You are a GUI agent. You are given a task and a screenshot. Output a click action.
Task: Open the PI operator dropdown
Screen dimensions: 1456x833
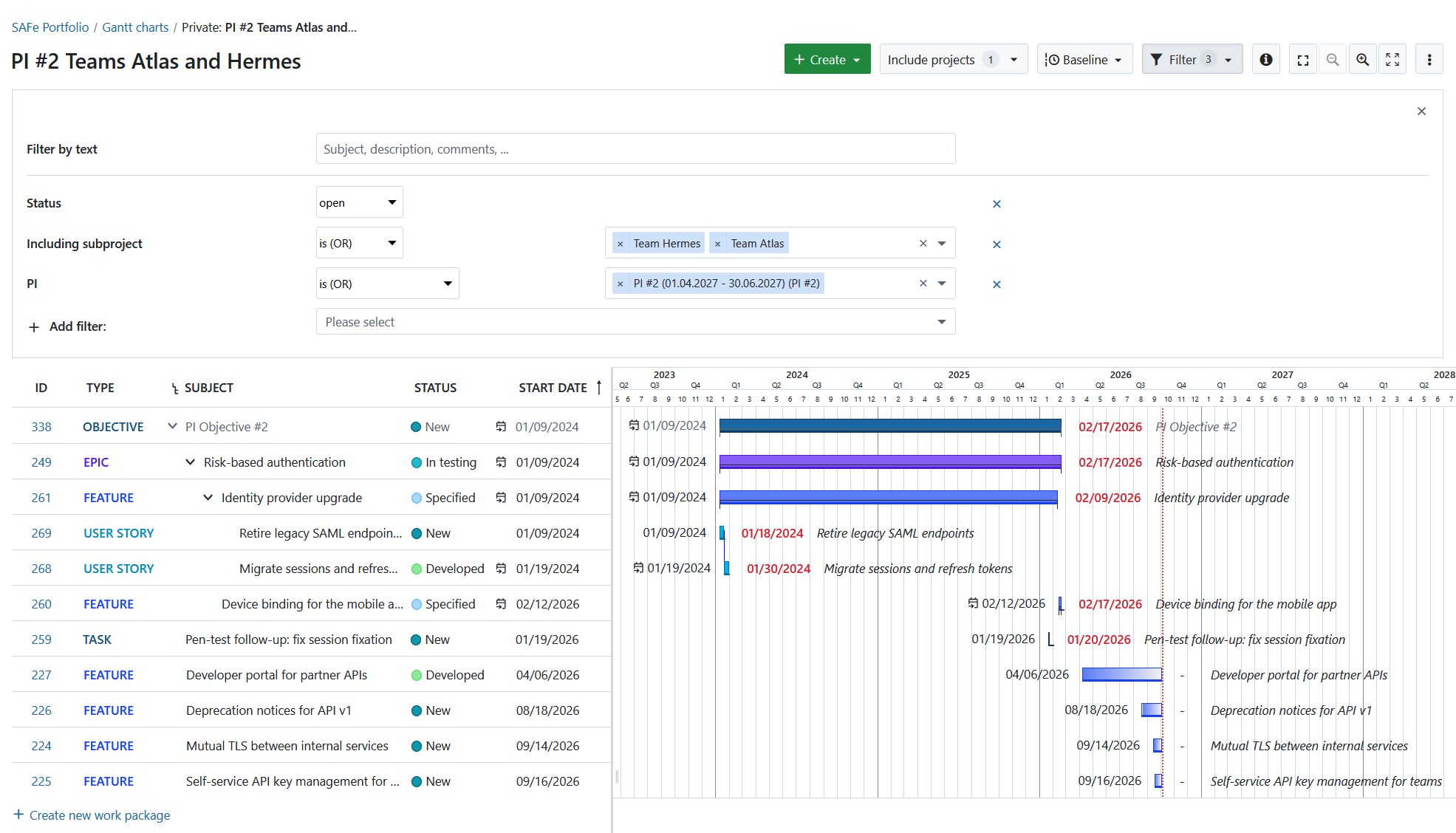click(387, 284)
